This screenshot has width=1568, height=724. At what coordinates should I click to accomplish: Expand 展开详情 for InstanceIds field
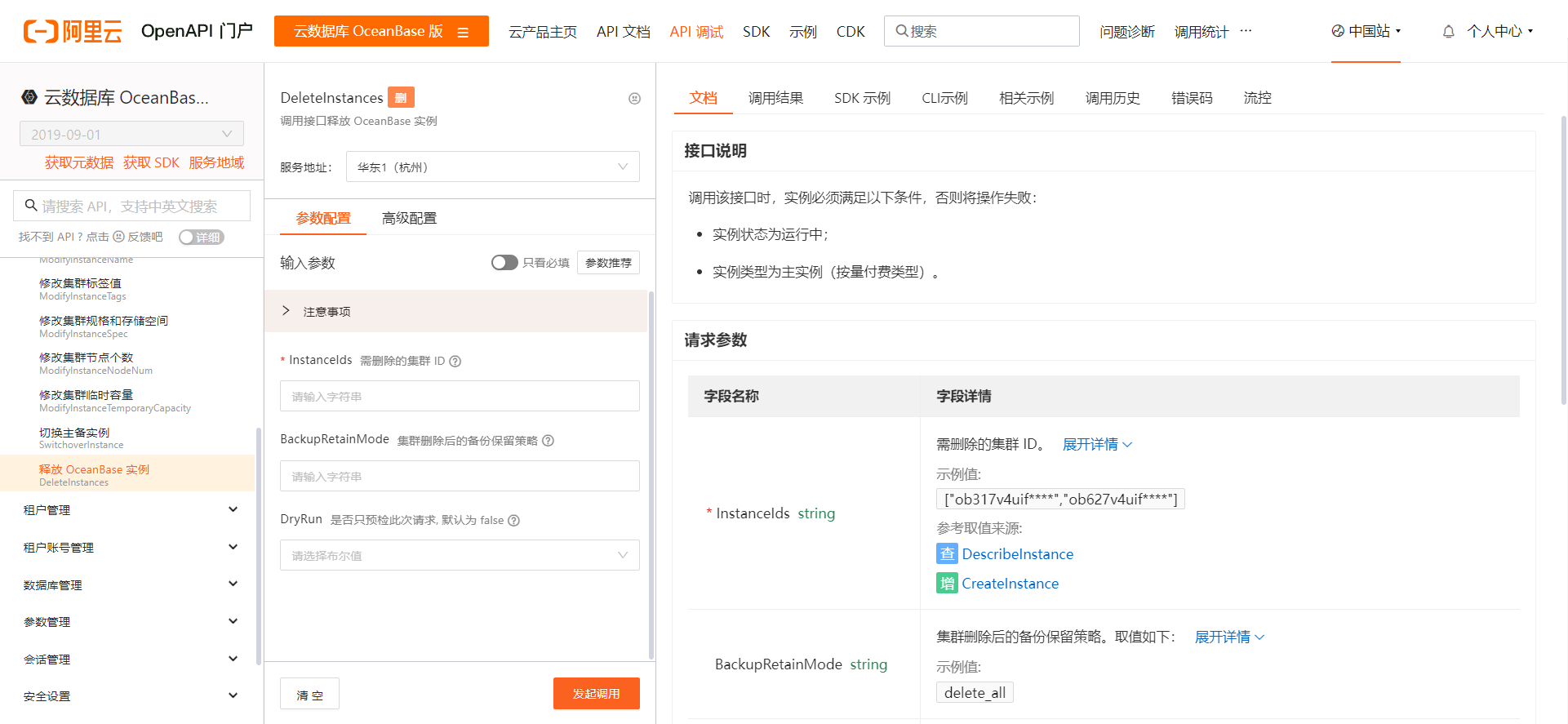point(1097,444)
